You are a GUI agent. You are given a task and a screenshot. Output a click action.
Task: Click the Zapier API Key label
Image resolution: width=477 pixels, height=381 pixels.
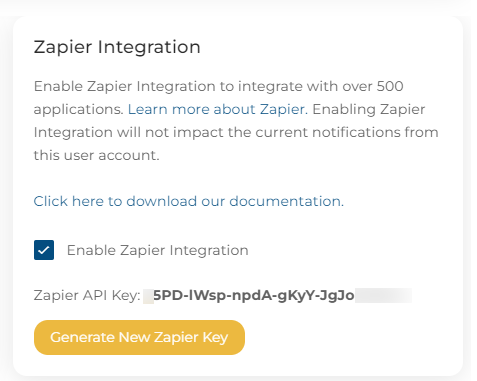87,295
